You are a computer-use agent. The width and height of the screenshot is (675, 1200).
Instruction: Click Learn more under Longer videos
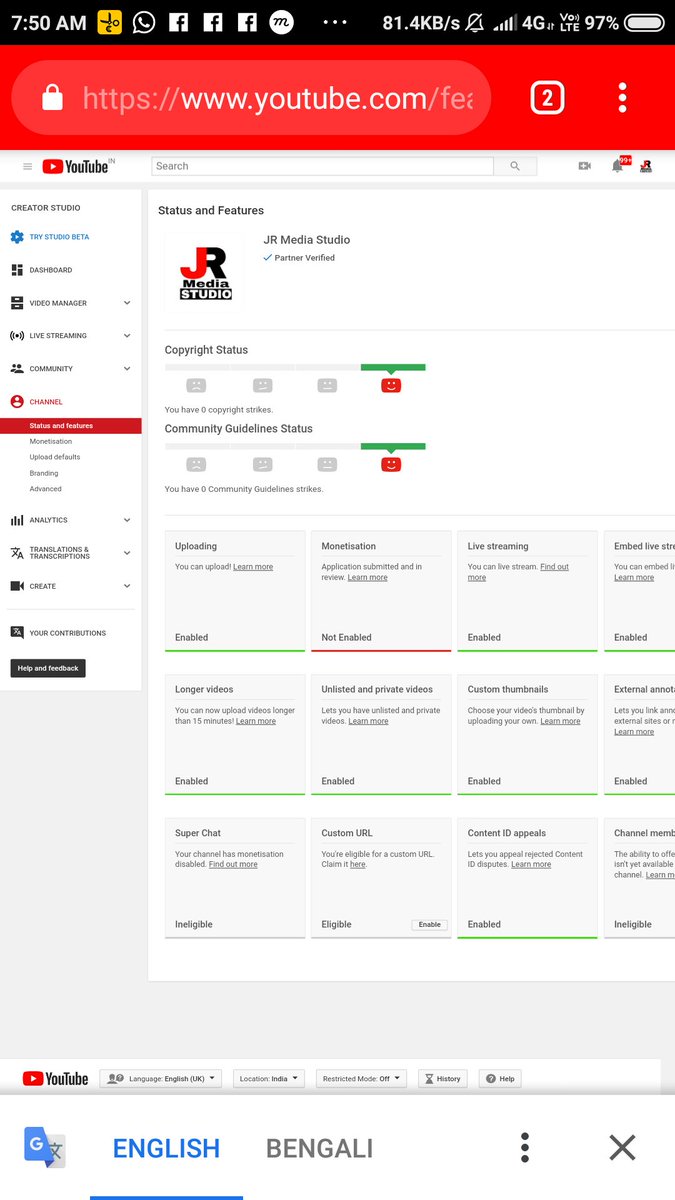(256, 721)
